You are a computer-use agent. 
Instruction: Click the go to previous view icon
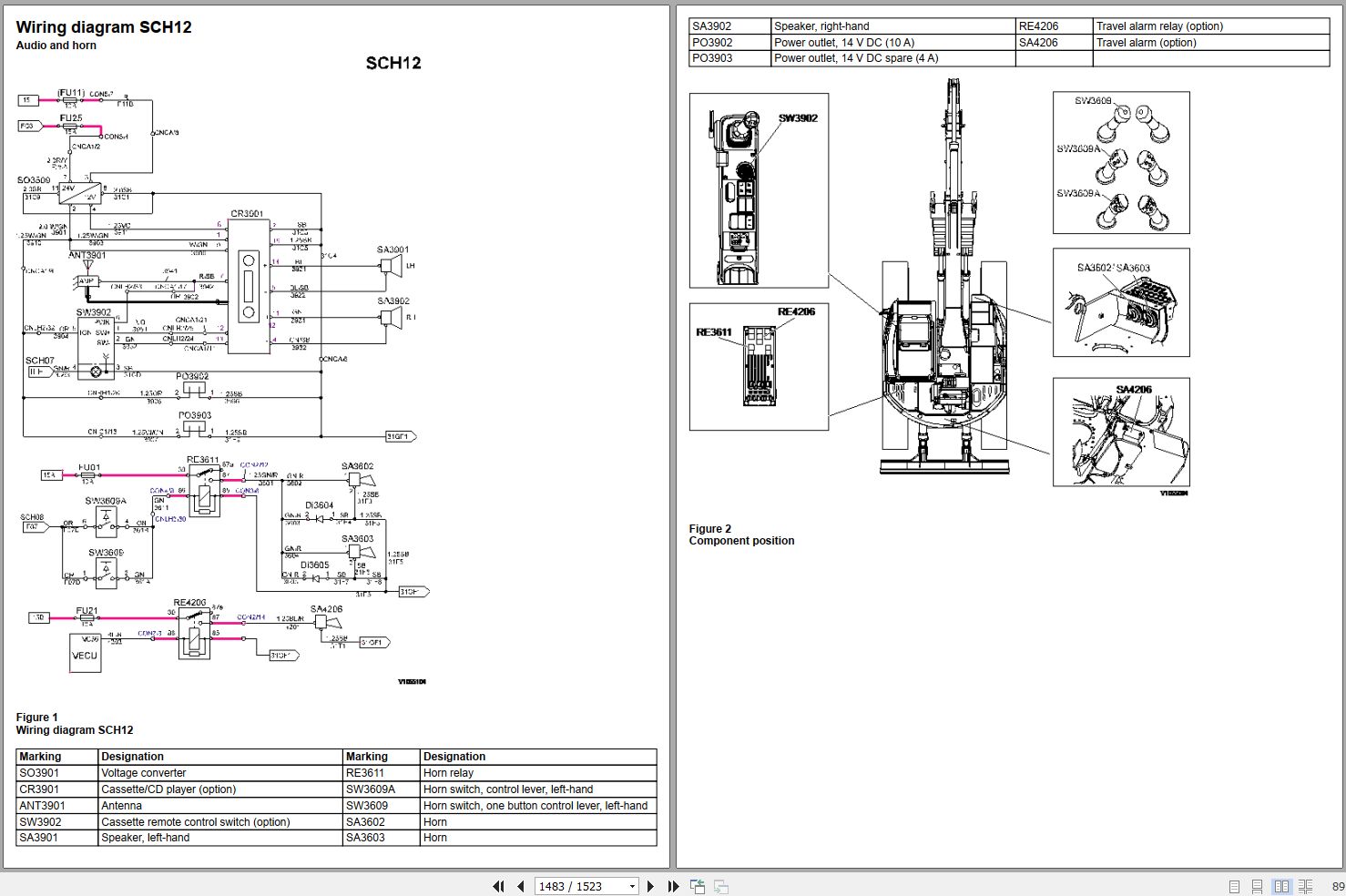point(698,886)
